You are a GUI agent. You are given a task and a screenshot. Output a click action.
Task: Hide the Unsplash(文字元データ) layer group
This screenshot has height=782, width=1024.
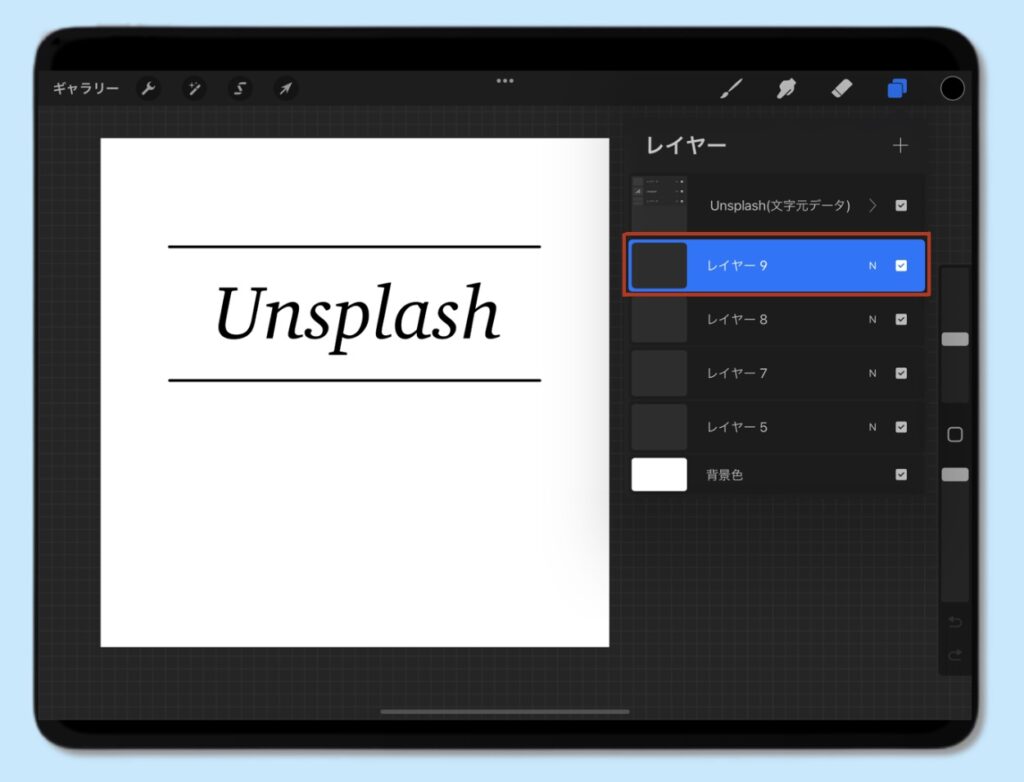point(901,206)
